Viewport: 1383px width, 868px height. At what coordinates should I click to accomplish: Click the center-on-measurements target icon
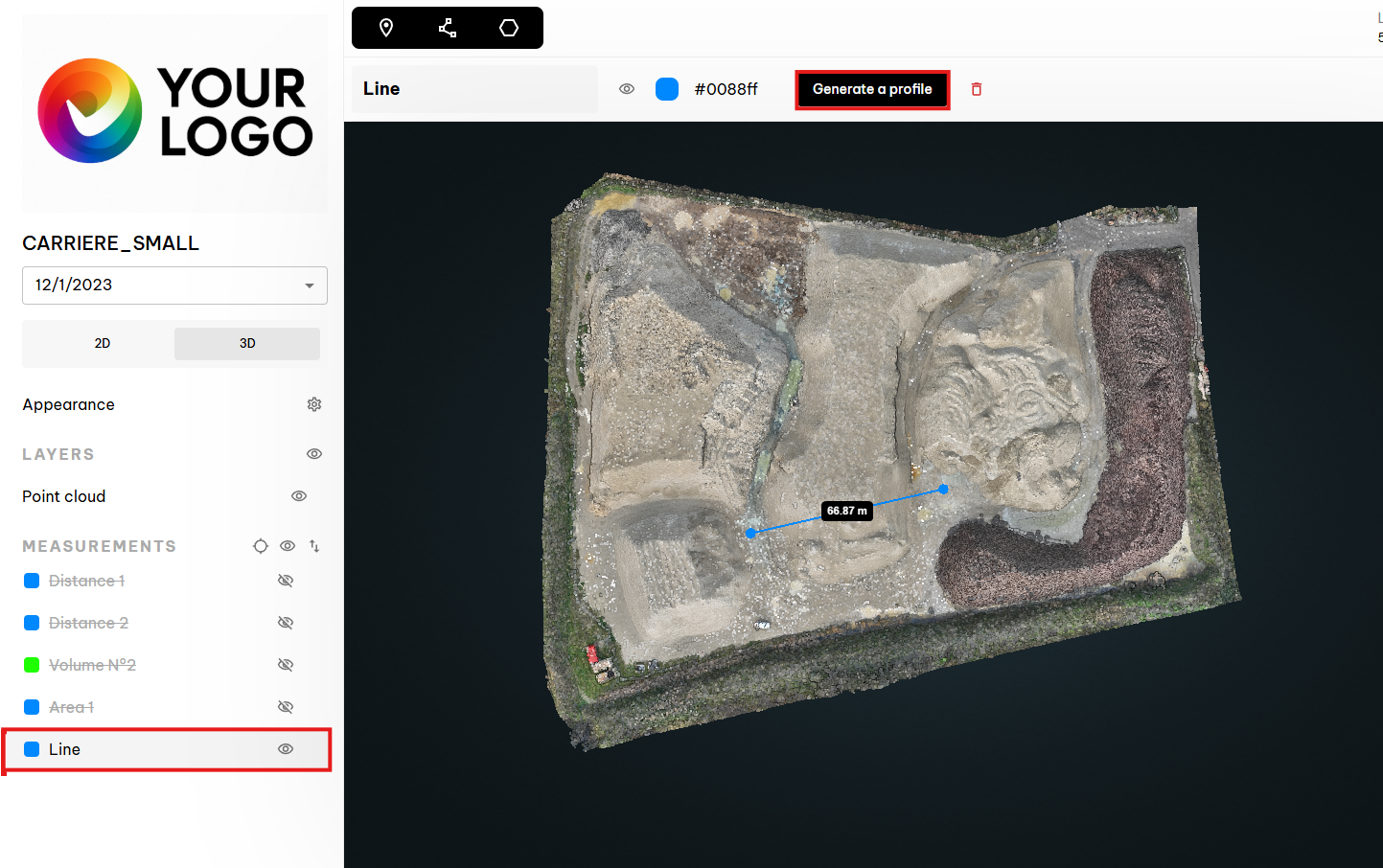coord(261,546)
